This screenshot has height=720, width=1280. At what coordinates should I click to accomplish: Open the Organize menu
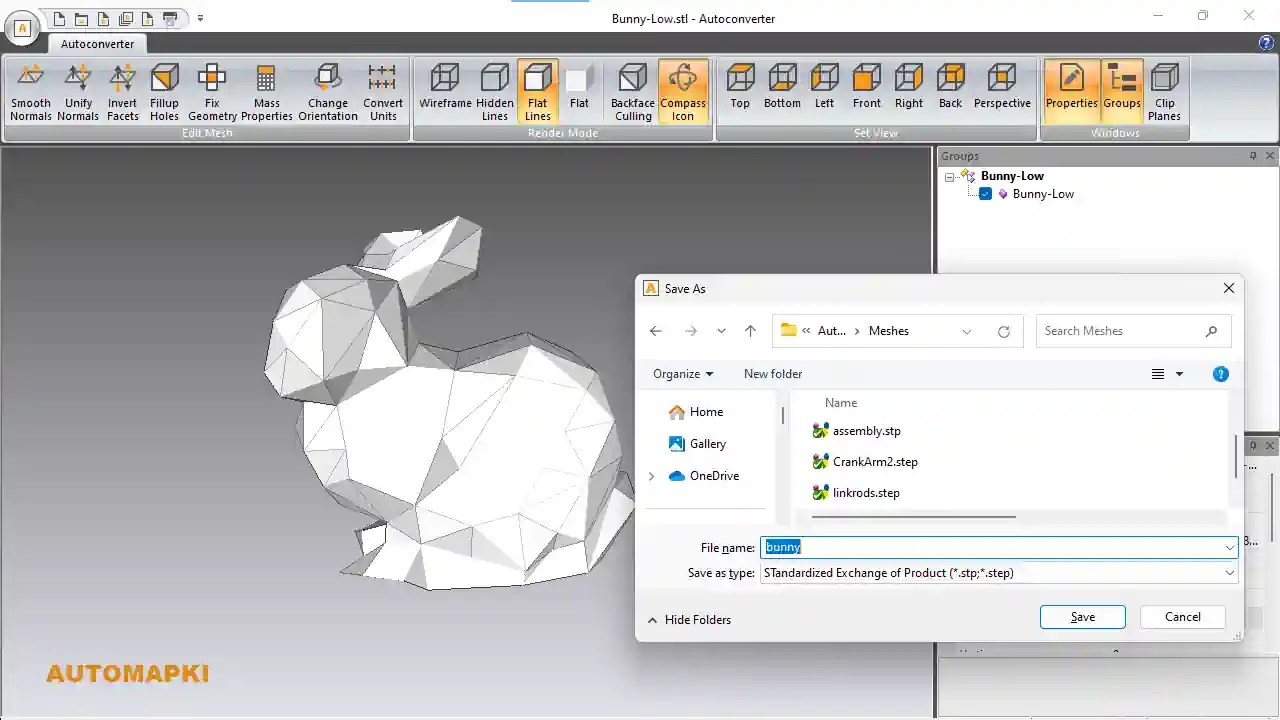point(682,373)
